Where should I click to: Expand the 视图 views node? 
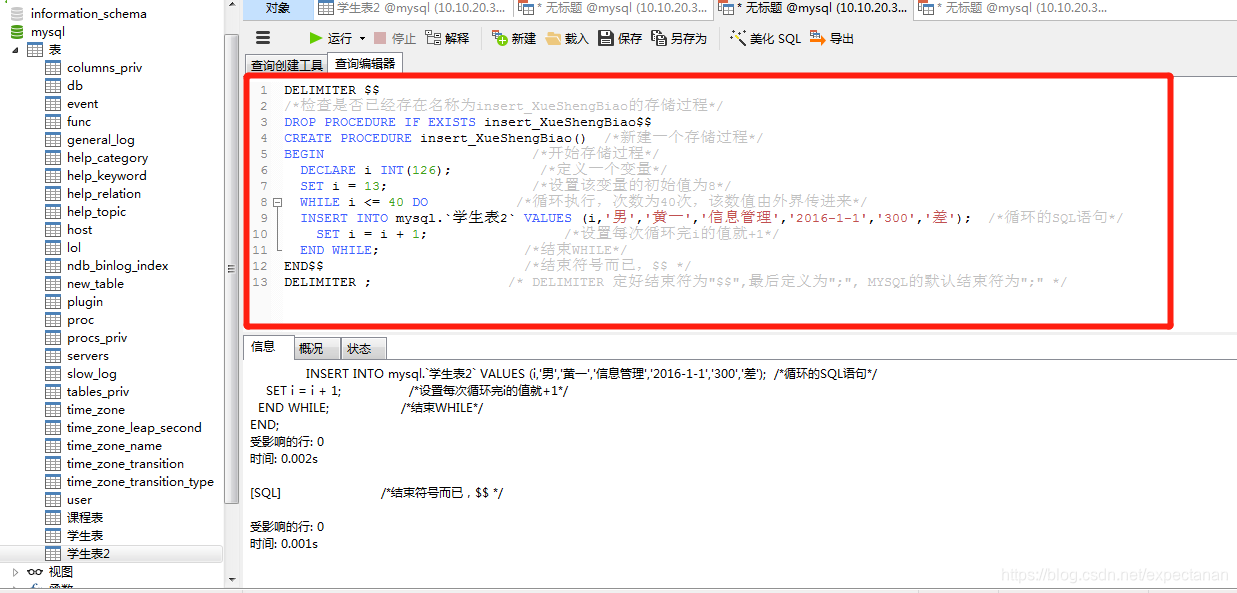[15, 572]
